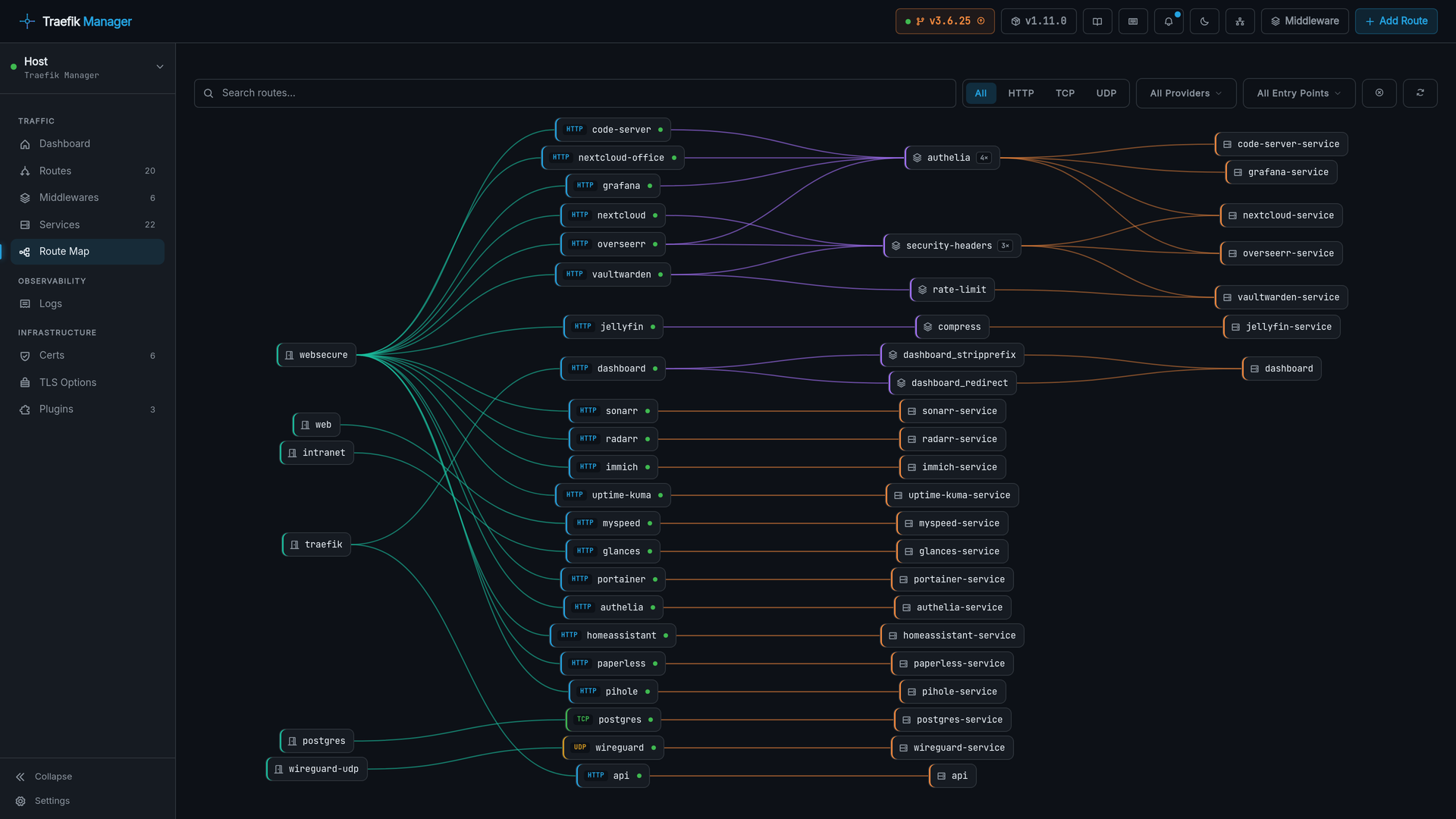Select the web entry point node
The width and height of the screenshot is (1456, 819).
click(316, 425)
